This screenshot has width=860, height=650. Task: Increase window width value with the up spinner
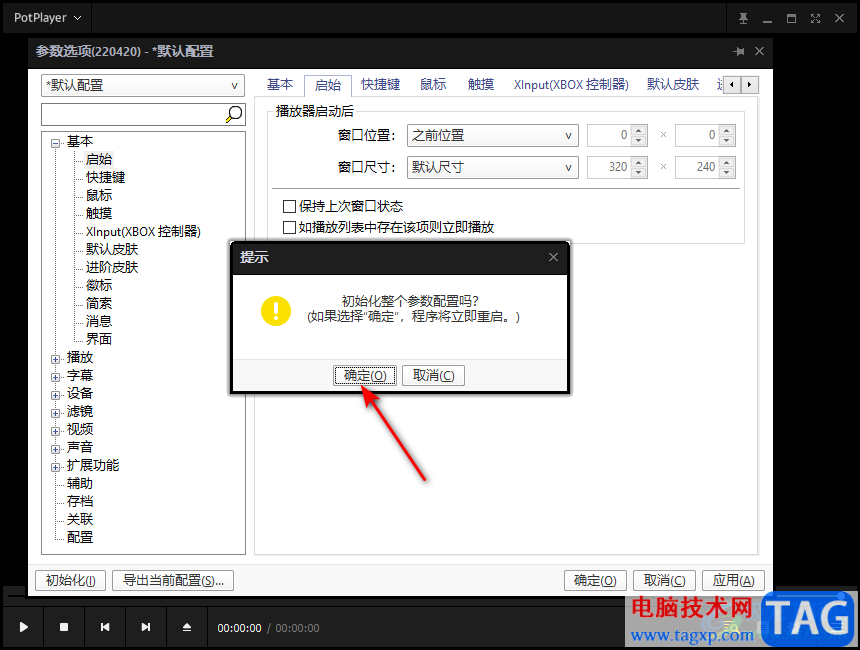pos(638,162)
